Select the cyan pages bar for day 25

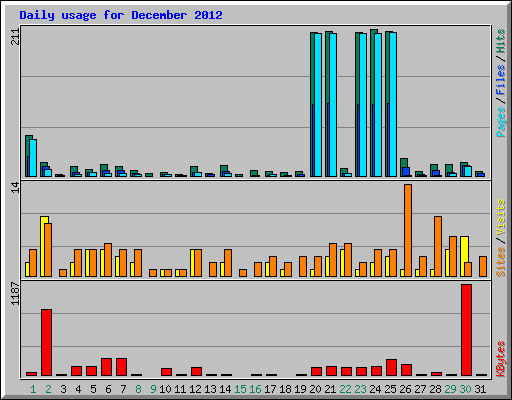coord(393,104)
